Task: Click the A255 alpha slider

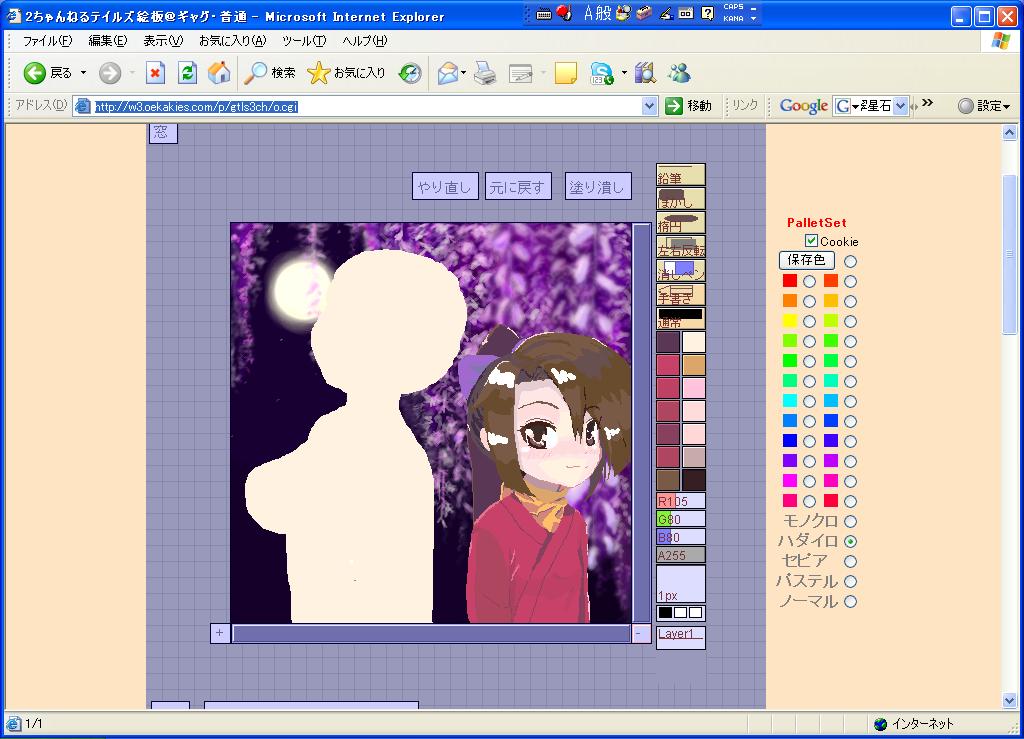Action: click(680, 556)
